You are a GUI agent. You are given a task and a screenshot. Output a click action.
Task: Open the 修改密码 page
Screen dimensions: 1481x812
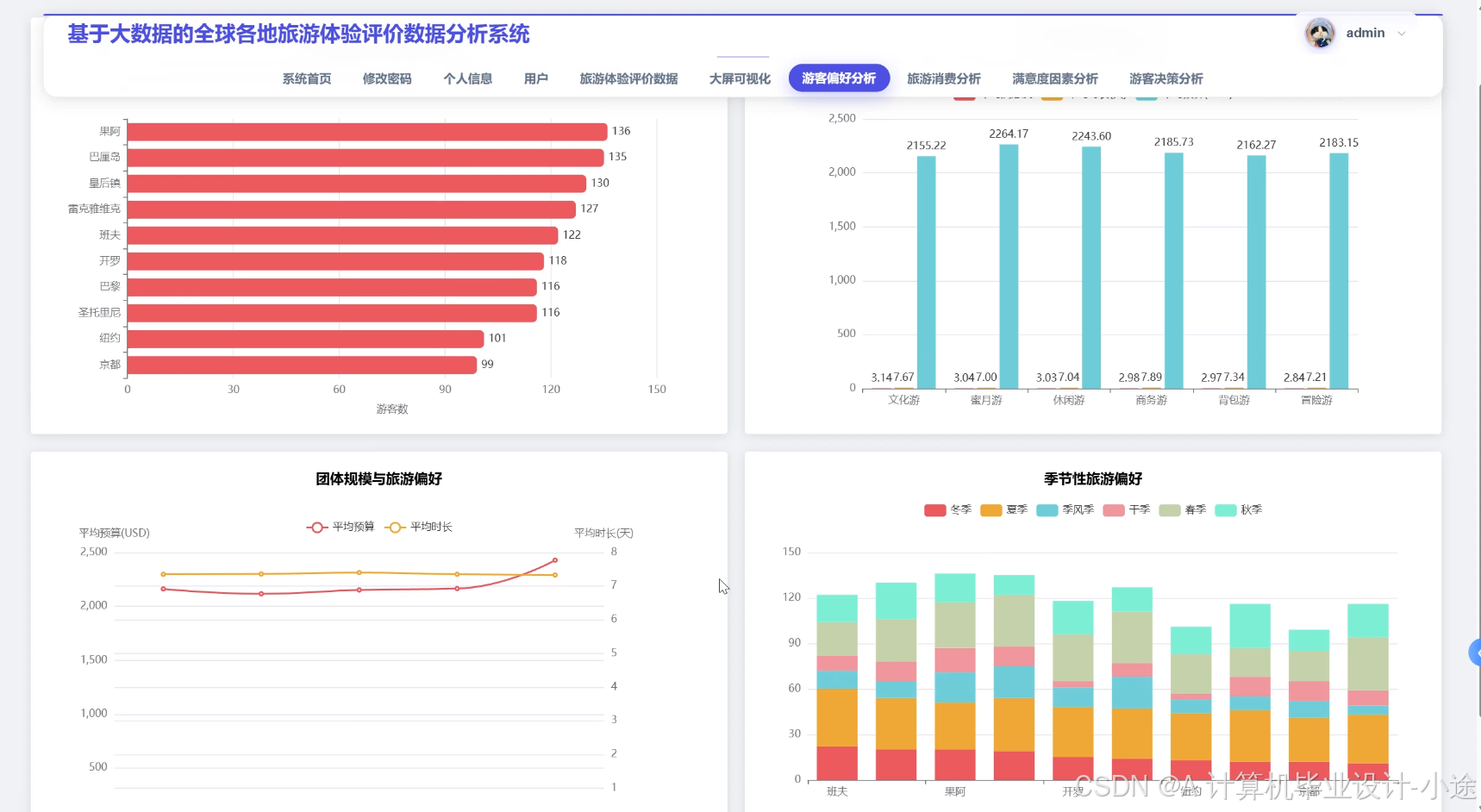(387, 78)
